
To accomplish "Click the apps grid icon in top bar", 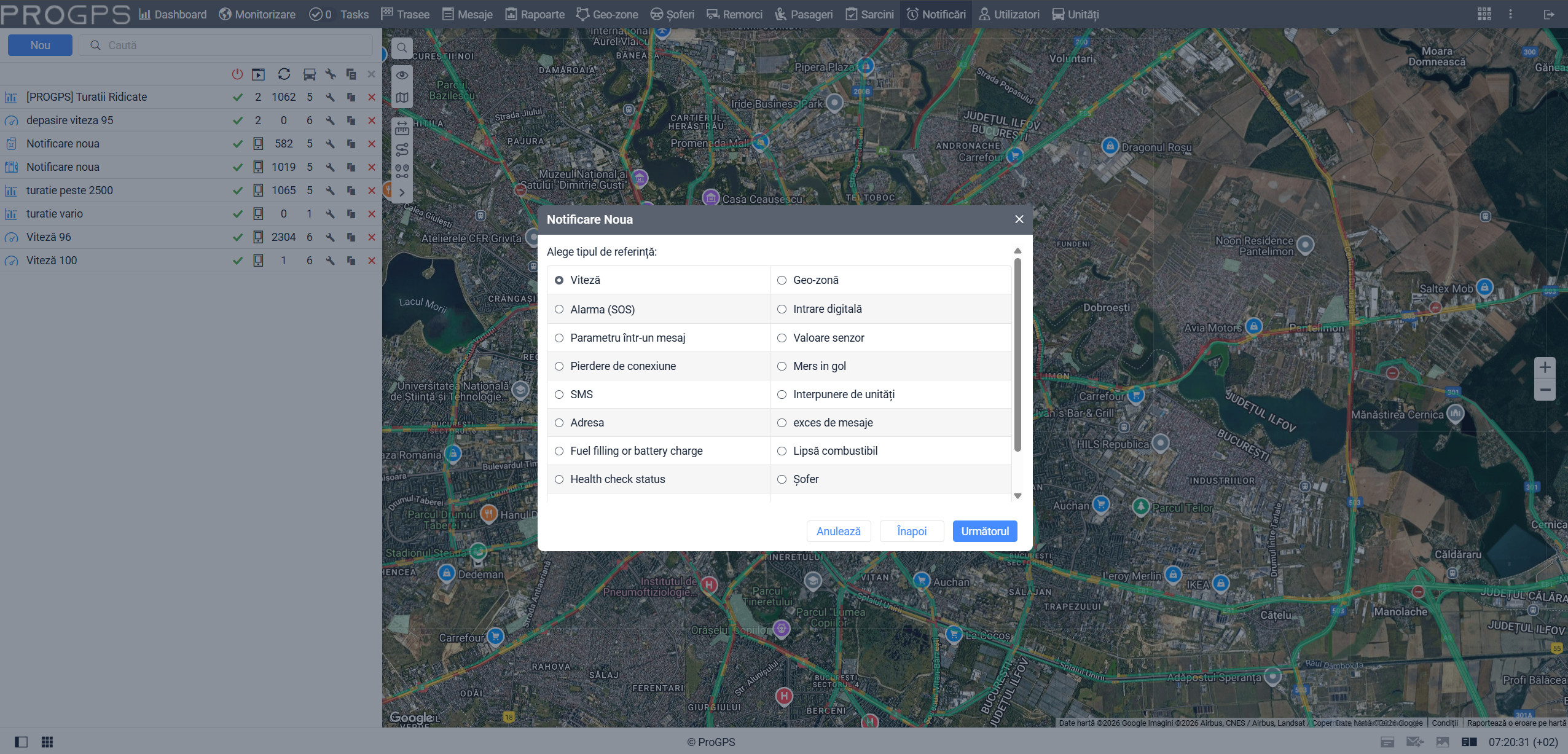I will [1484, 14].
